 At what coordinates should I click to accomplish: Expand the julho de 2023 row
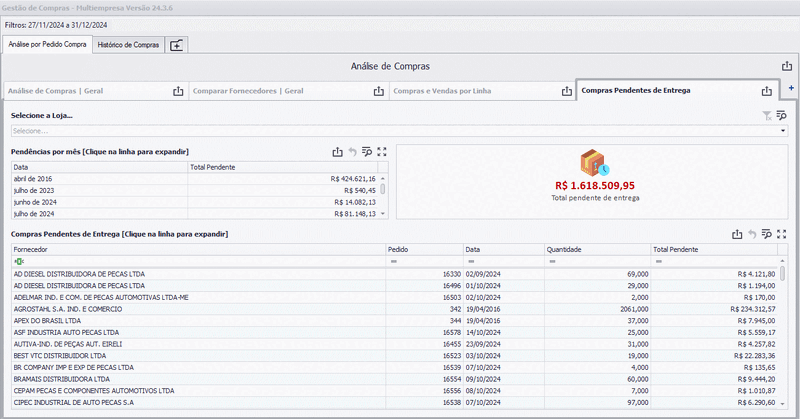[195, 191]
